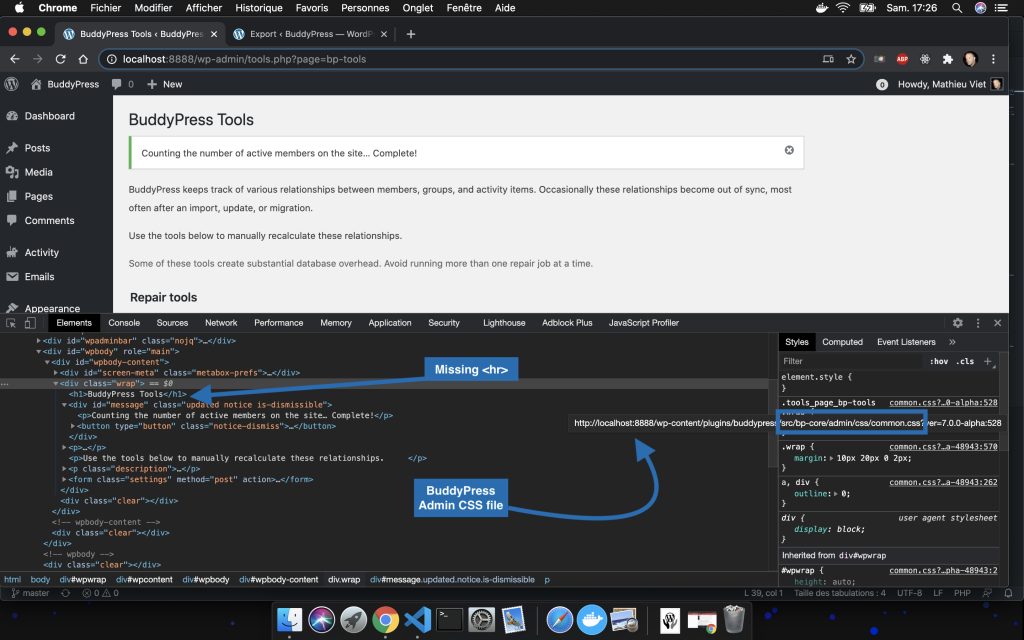Launch Visual Studio Code from the Dock
The width and height of the screenshot is (1024, 640).
pyautogui.click(x=417, y=619)
